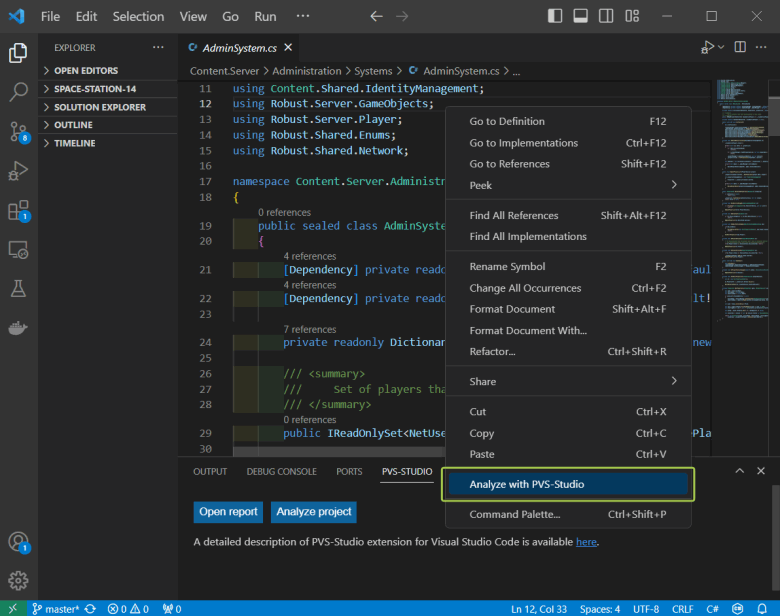Toggle the bottom panel layout button
This screenshot has height=616, width=780.
click(x=581, y=17)
